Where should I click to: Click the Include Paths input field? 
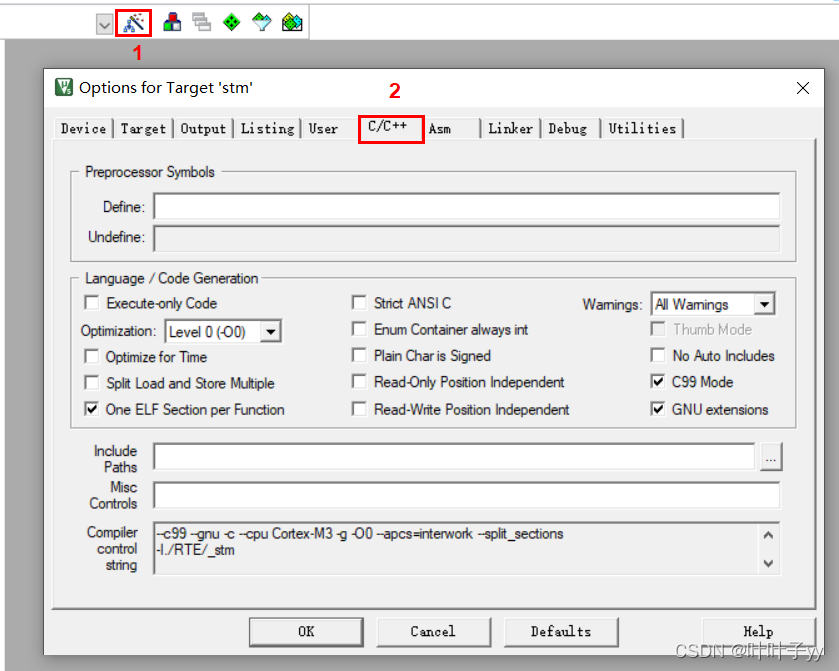tap(454, 457)
